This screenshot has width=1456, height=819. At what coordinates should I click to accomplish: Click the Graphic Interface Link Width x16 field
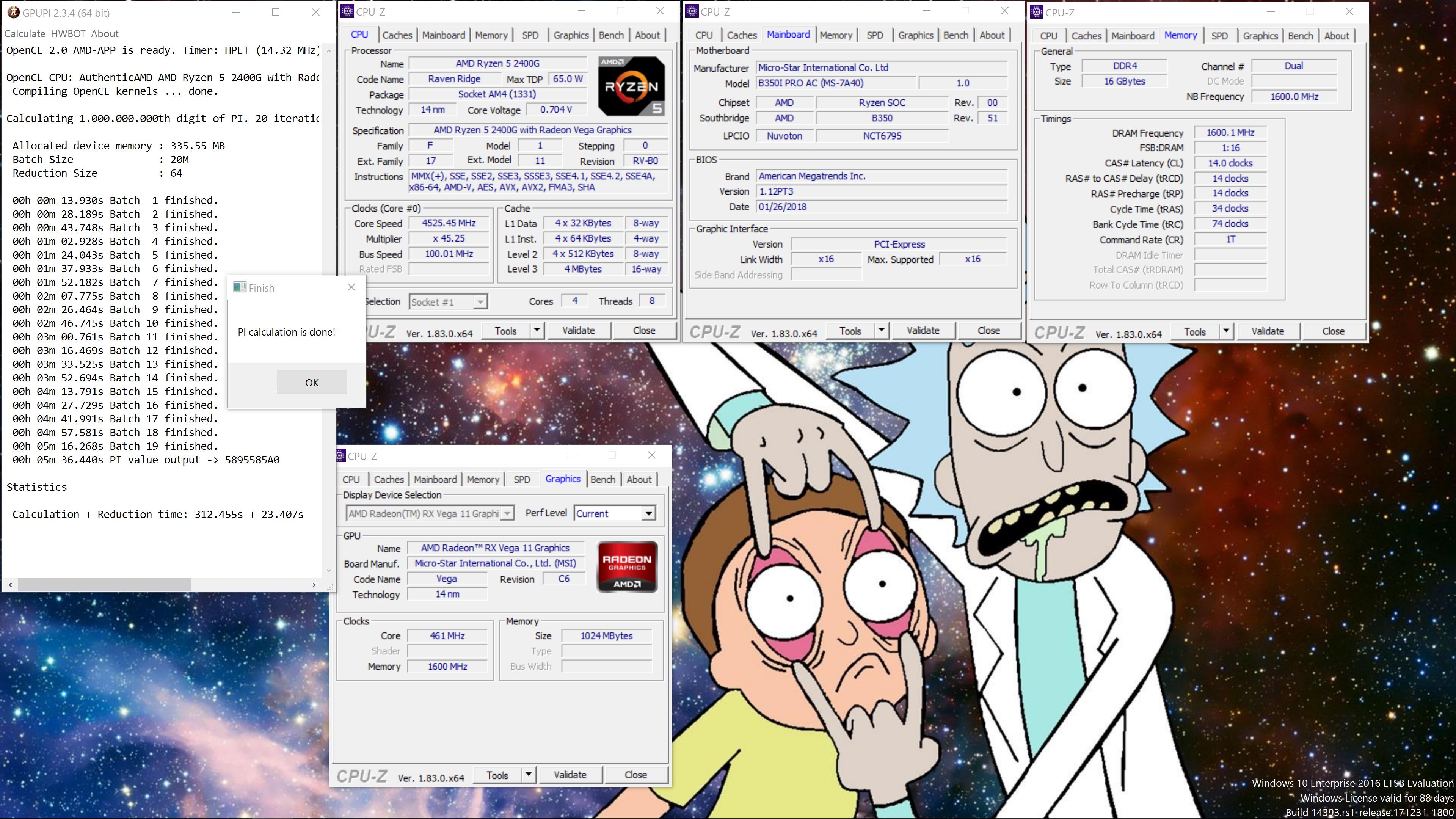pyautogui.click(x=826, y=259)
